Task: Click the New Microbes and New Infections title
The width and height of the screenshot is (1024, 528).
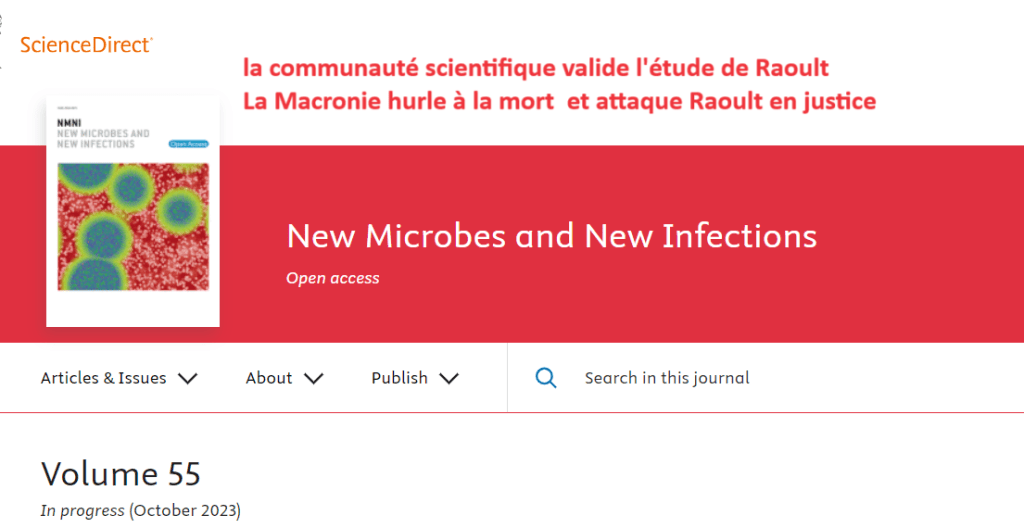Action: [x=551, y=236]
